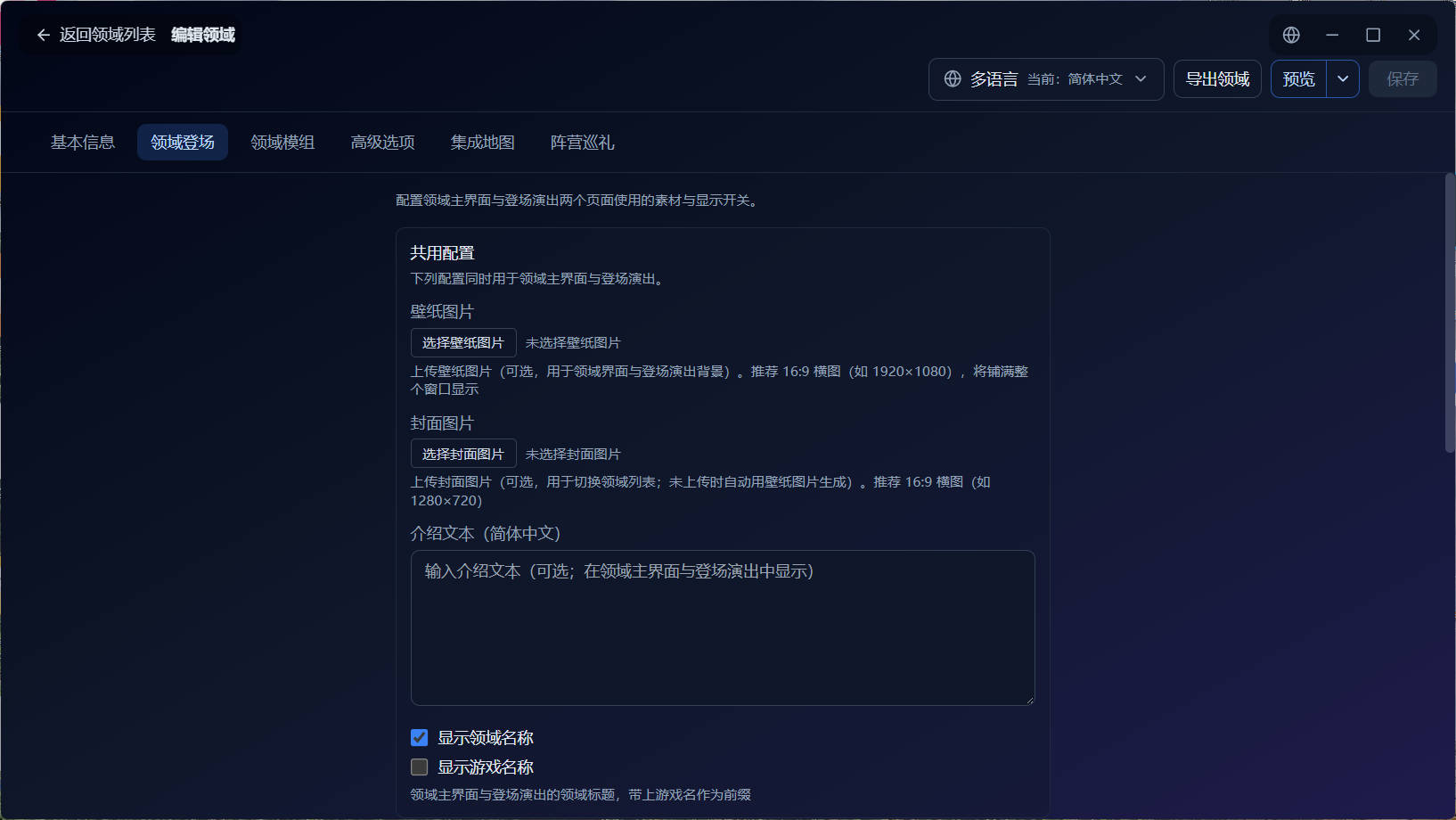Switch to the 集成地图 tab
This screenshot has height=820, width=1456.
tap(482, 143)
